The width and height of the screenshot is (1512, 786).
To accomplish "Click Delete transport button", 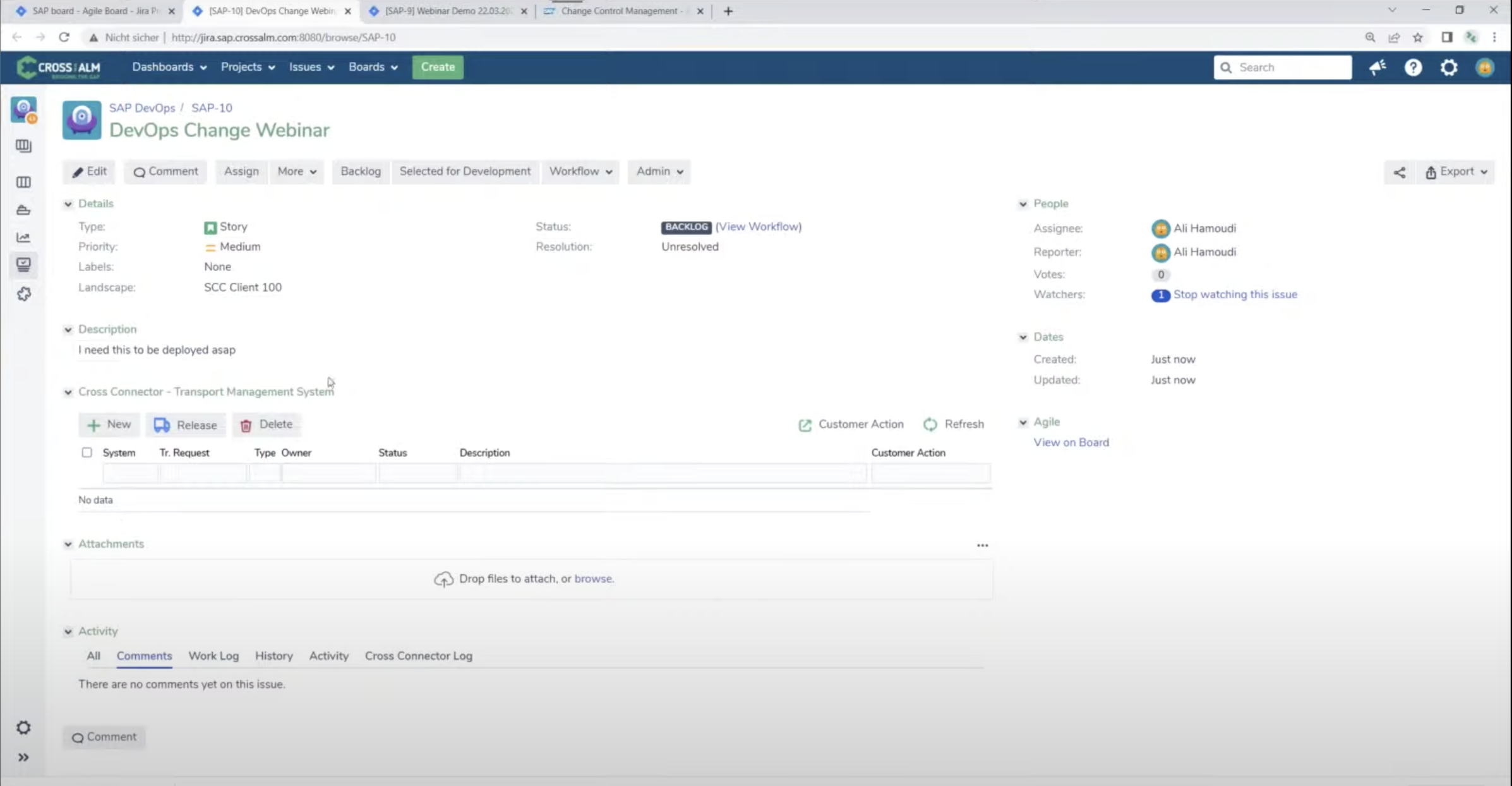I will [x=267, y=425].
